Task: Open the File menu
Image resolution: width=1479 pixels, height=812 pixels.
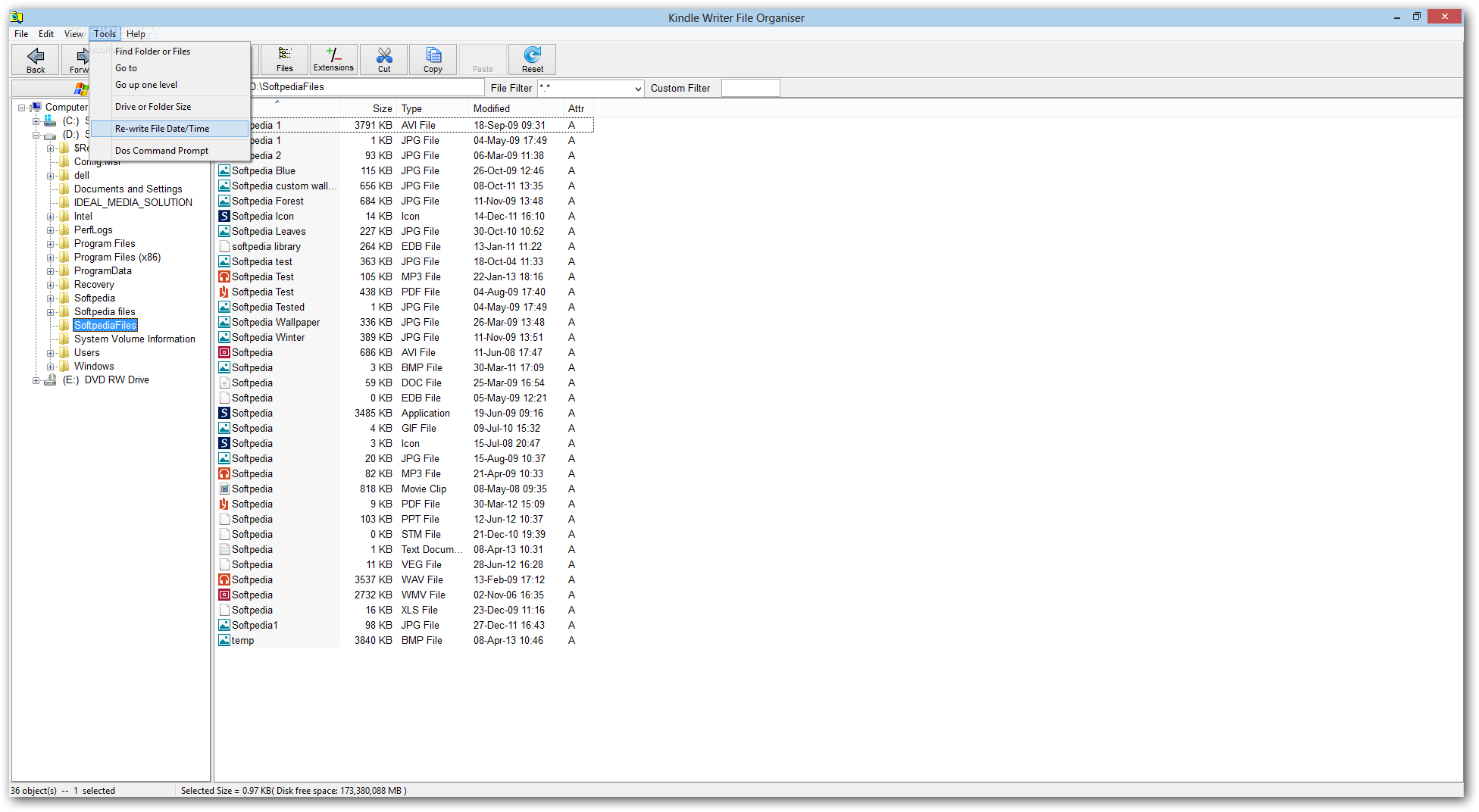Action: pos(21,34)
